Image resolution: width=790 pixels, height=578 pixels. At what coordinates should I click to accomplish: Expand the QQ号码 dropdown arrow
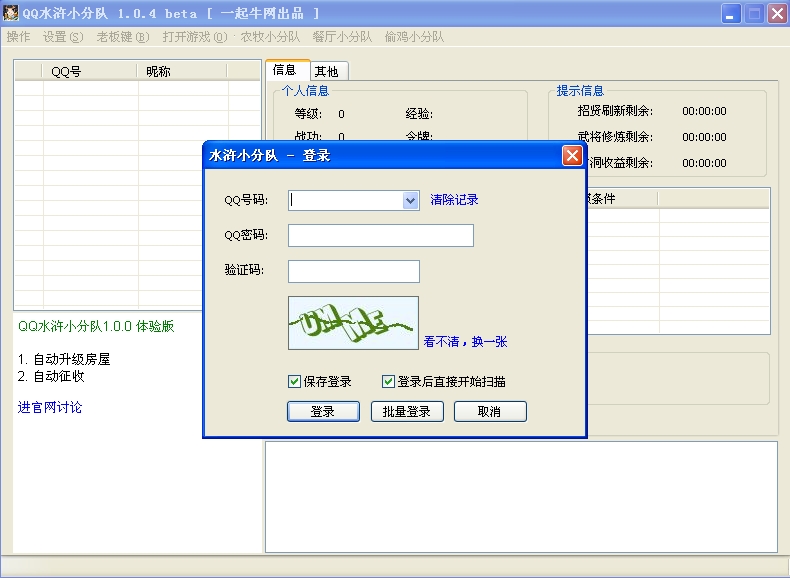[x=411, y=201]
